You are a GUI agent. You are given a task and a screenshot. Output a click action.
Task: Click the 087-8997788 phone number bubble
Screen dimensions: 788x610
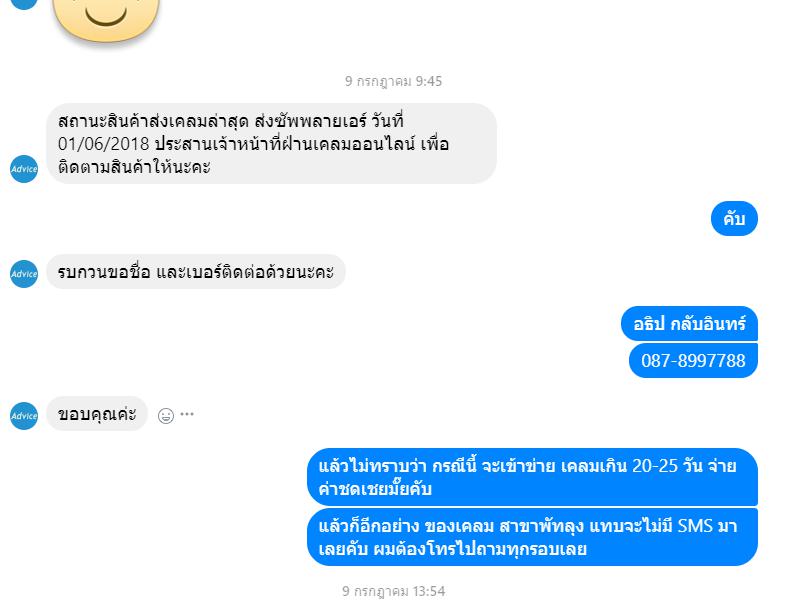coord(694,360)
